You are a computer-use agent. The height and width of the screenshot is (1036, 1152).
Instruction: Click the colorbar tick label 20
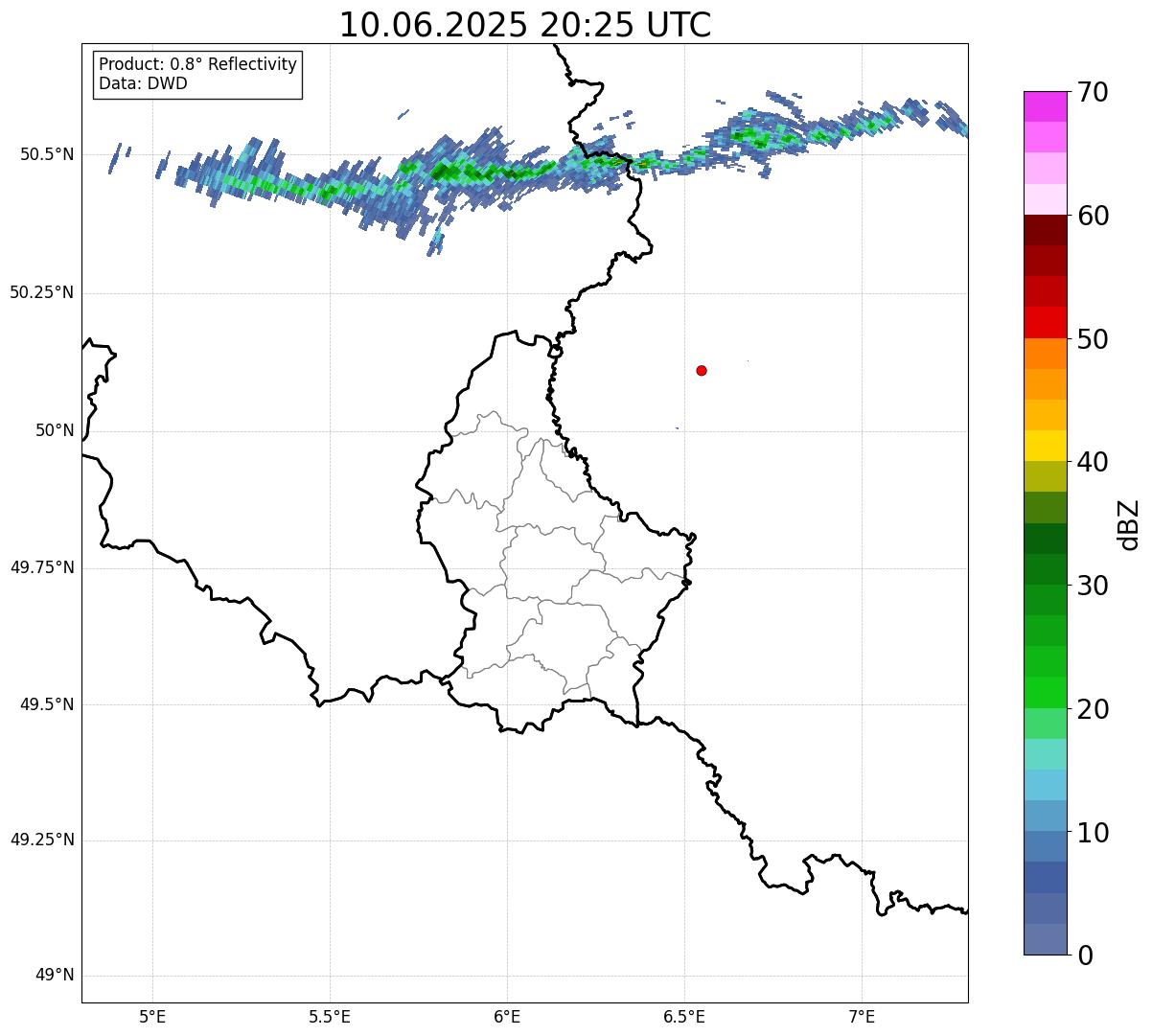click(x=1093, y=709)
